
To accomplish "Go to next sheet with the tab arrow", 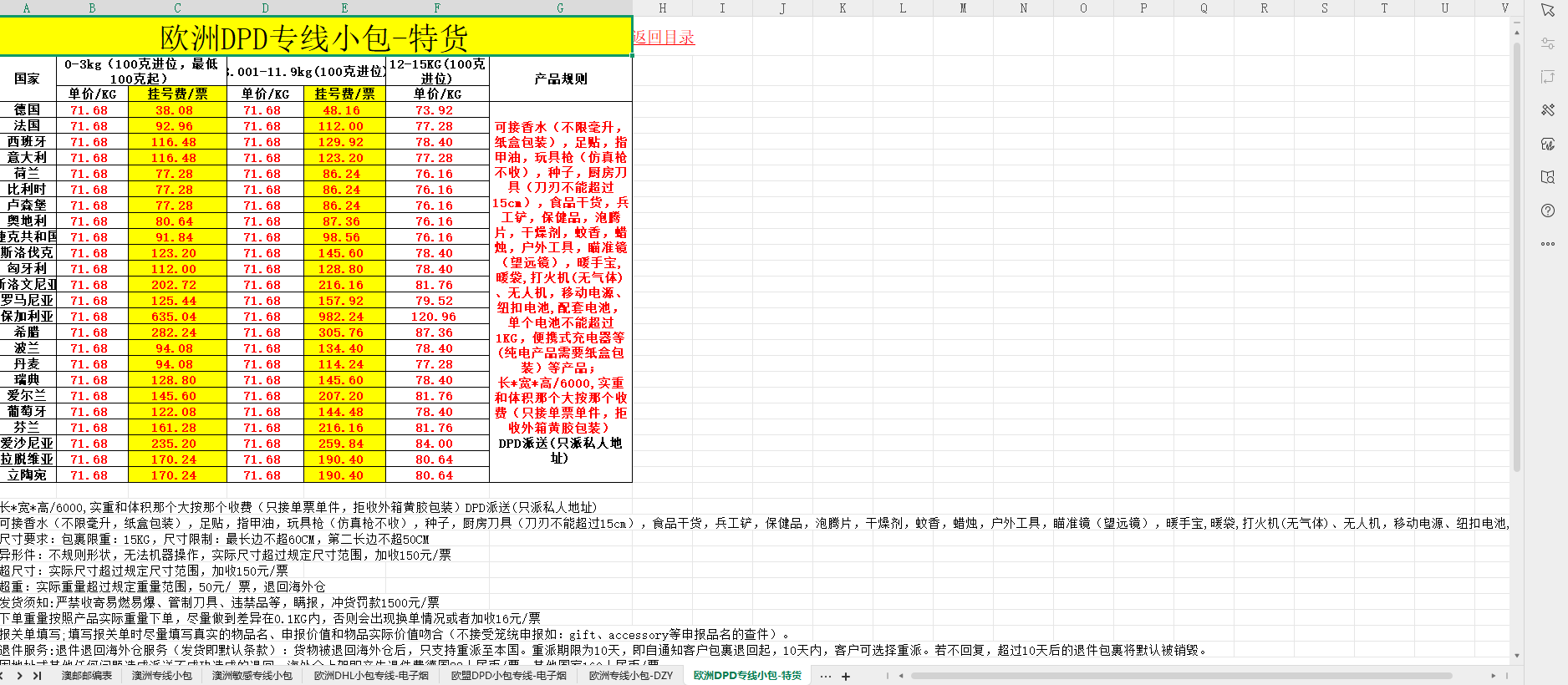I will 19,676.
